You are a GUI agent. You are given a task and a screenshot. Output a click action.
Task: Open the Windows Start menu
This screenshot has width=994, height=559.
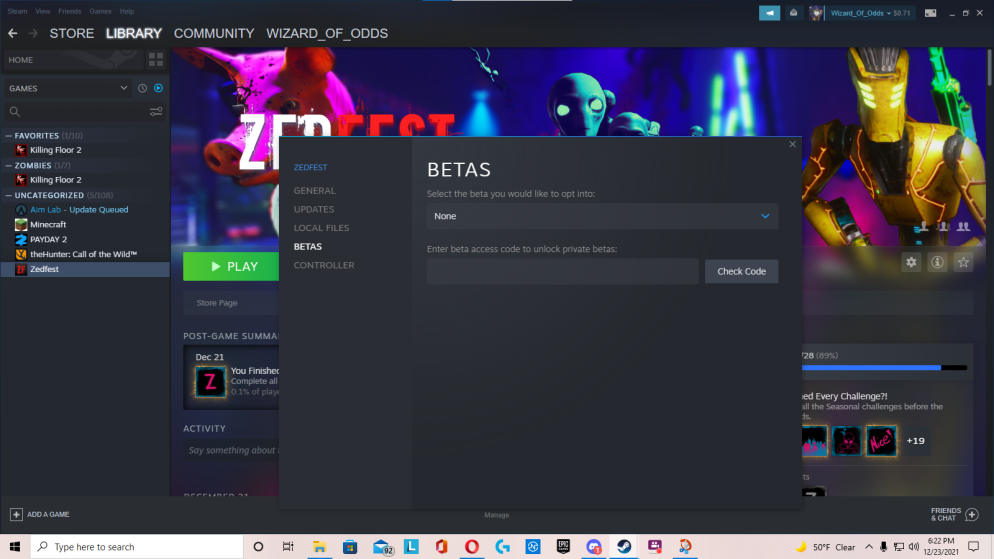click(x=15, y=546)
